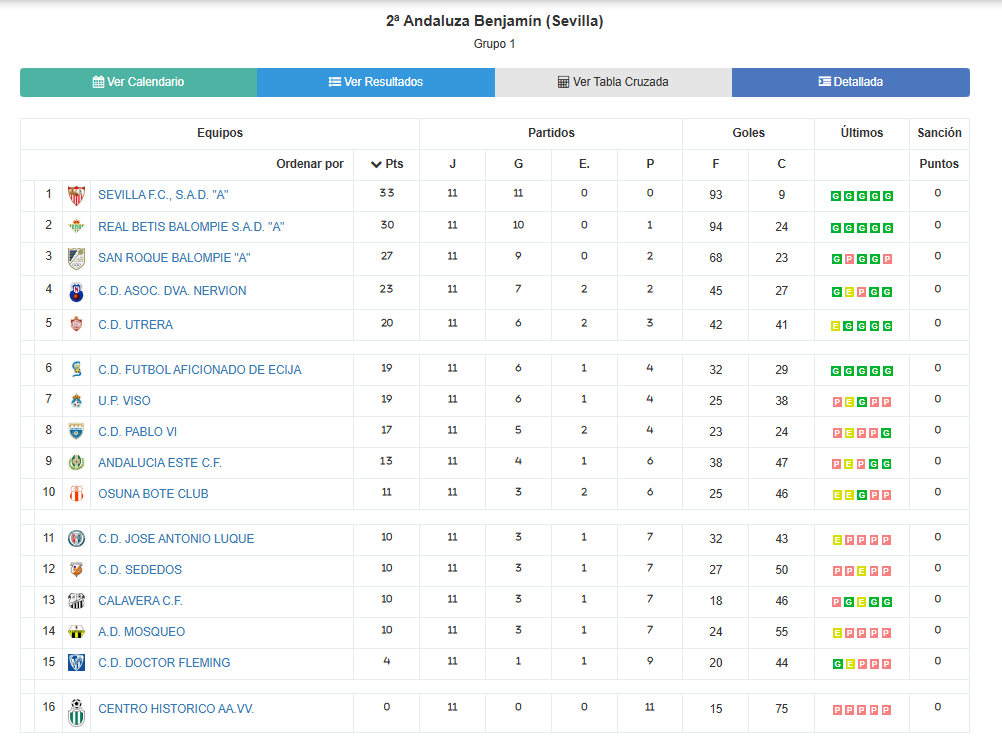Open C.D. PABLO VI team link
Viewport: 1002px width, 736px height.
(x=137, y=432)
